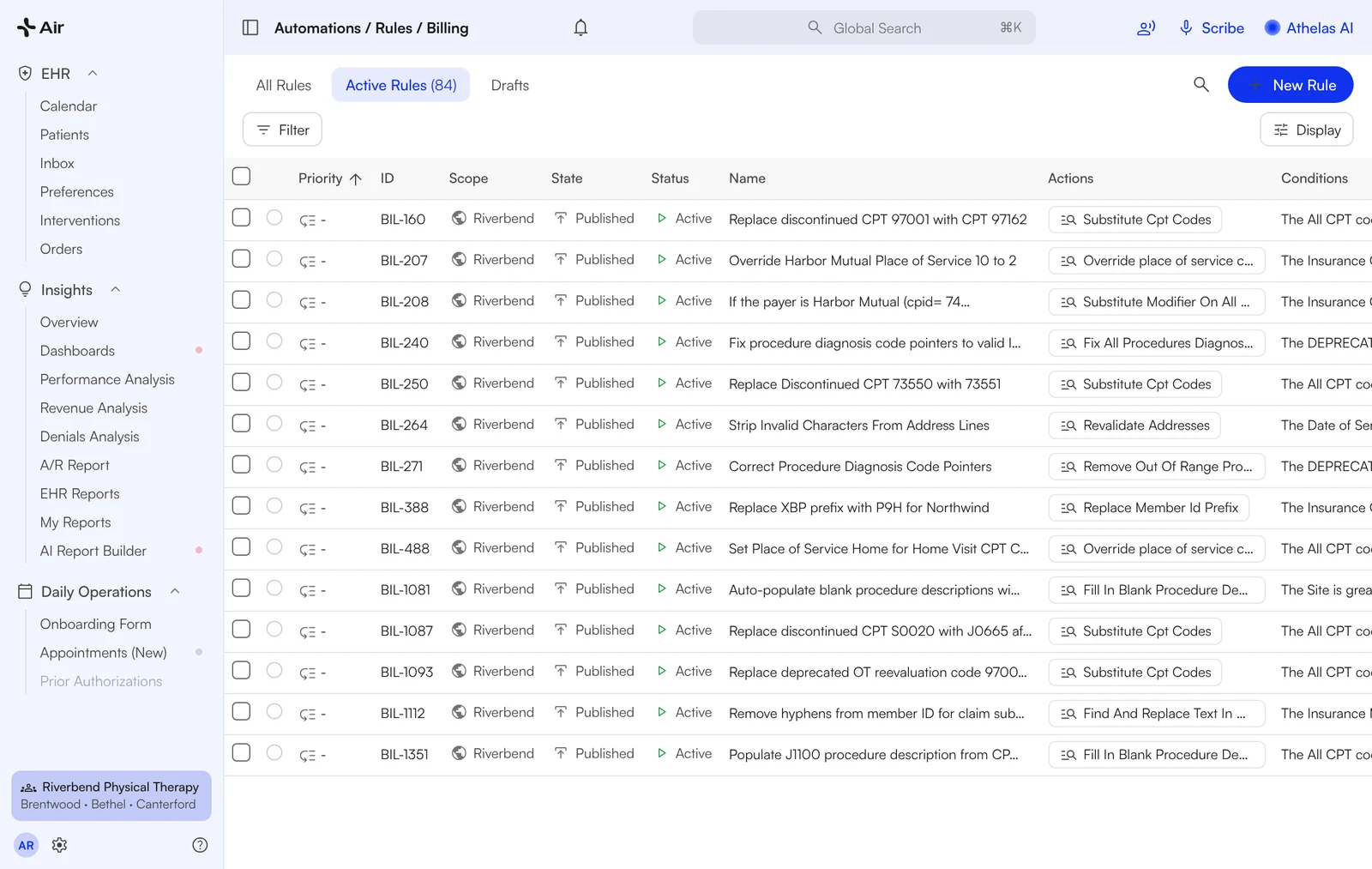This screenshot has width=1372, height=869.
Task: Open the Drafts tab
Action: tap(510, 85)
